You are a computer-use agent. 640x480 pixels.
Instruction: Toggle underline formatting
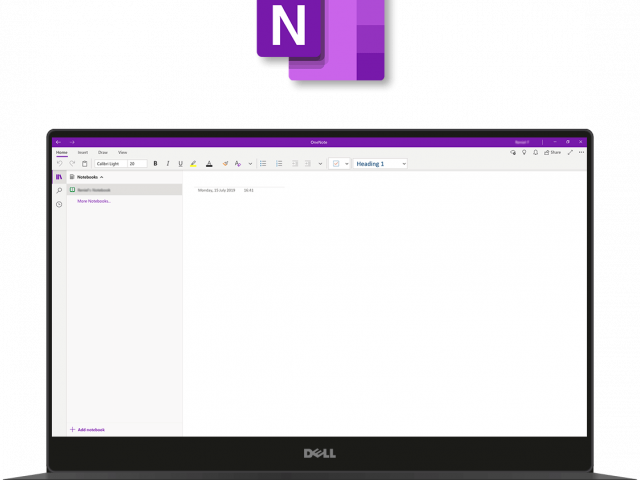(180, 163)
